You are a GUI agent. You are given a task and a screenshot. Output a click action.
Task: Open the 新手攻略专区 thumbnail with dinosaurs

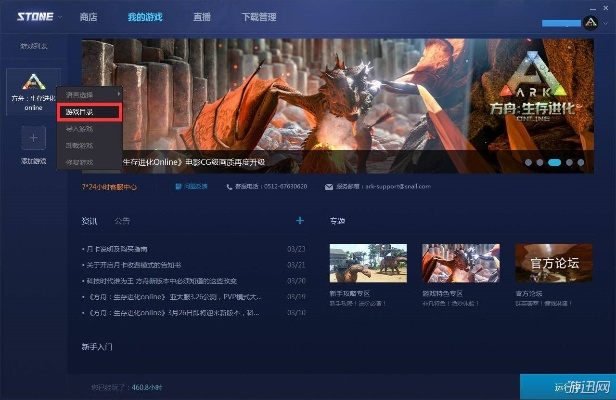point(368,263)
